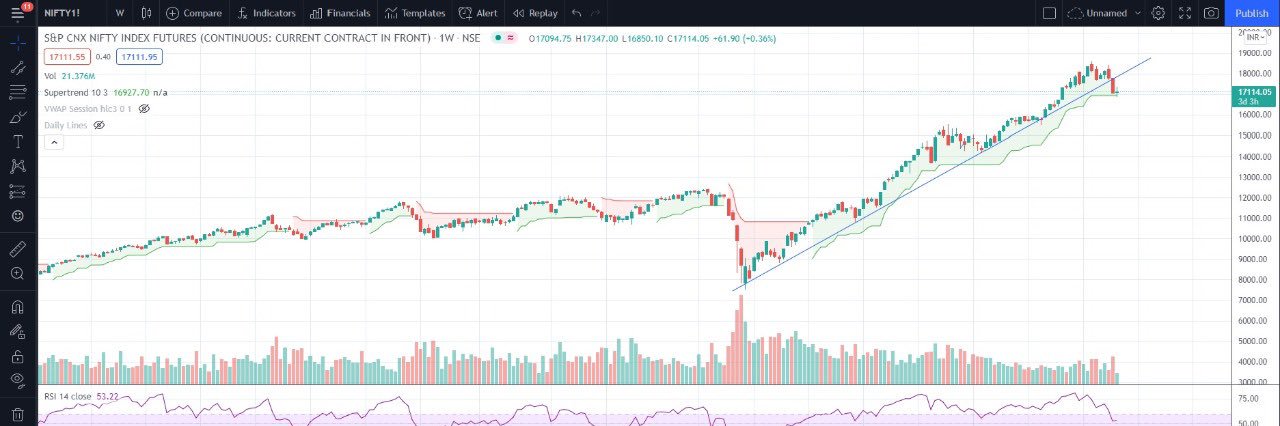
Task: Take a chart snapshot with camera icon
Action: pyautogui.click(x=1211, y=13)
